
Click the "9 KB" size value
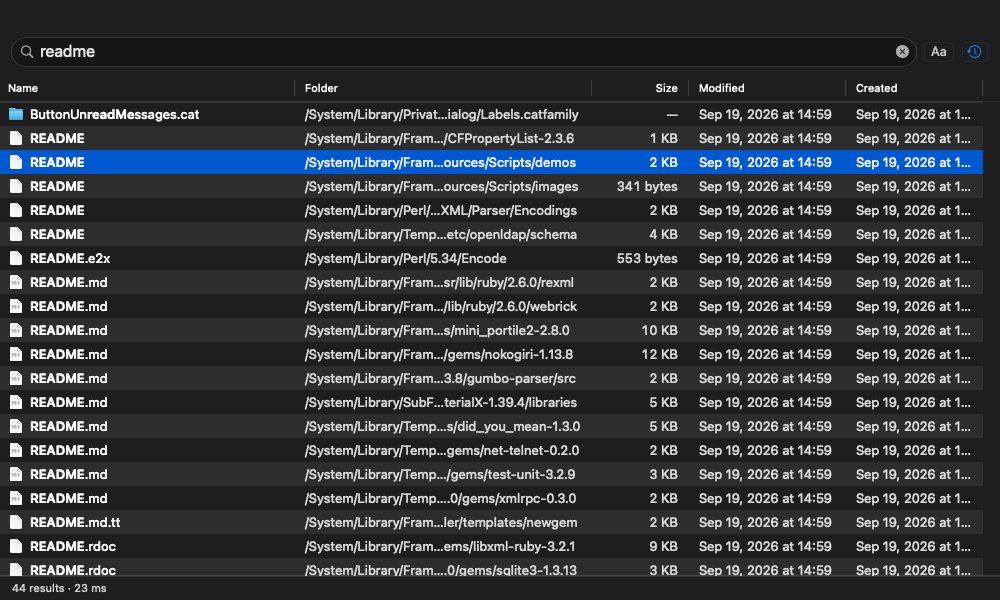[663, 546]
